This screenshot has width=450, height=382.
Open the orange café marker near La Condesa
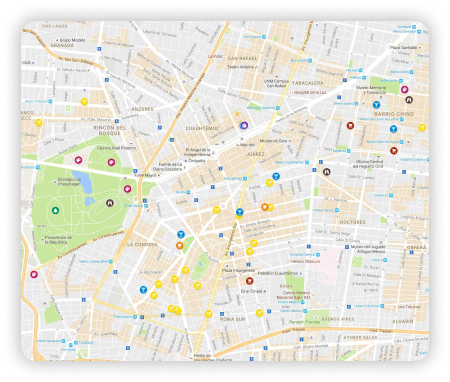[180, 246]
